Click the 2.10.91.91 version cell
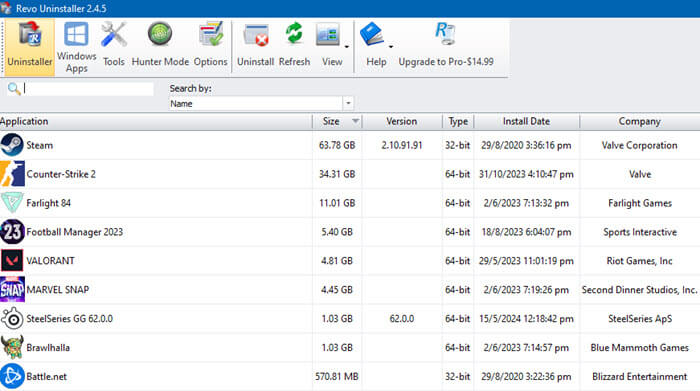This screenshot has width=700, height=391. [402, 146]
